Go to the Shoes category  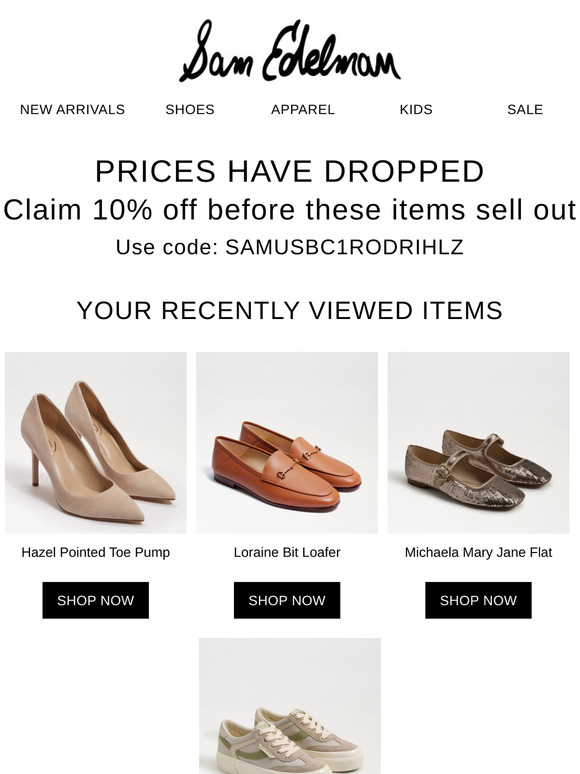pos(190,110)
